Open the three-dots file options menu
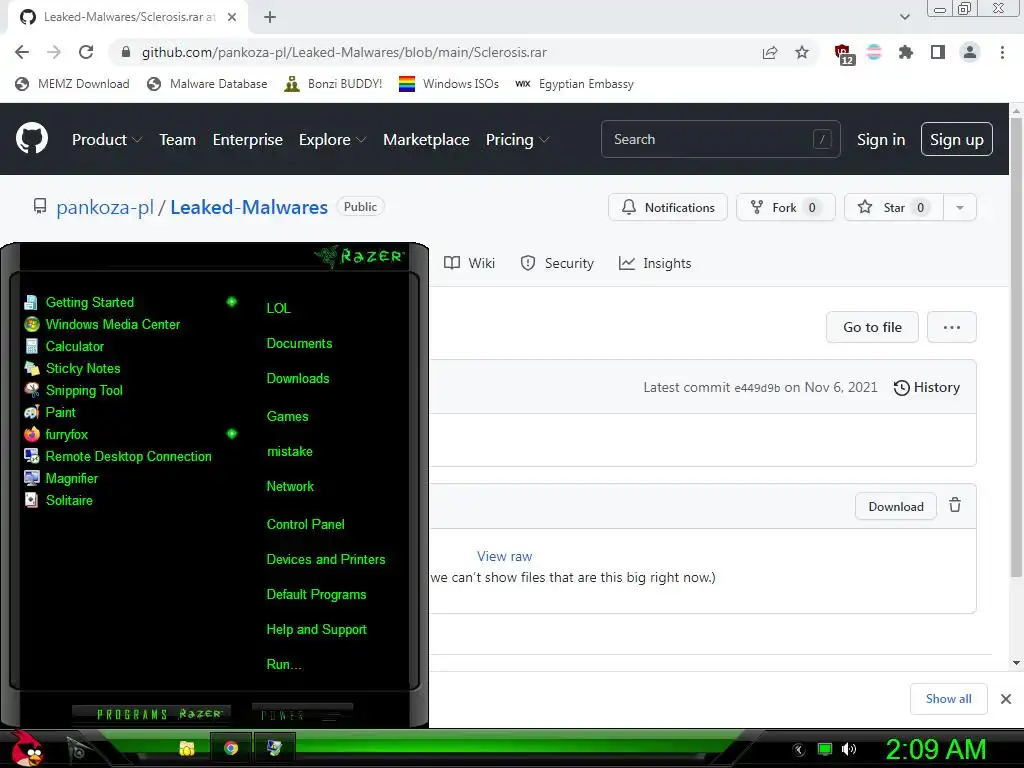The height and width of the screenshot is (768, 1024). click(x=952, y=327)
